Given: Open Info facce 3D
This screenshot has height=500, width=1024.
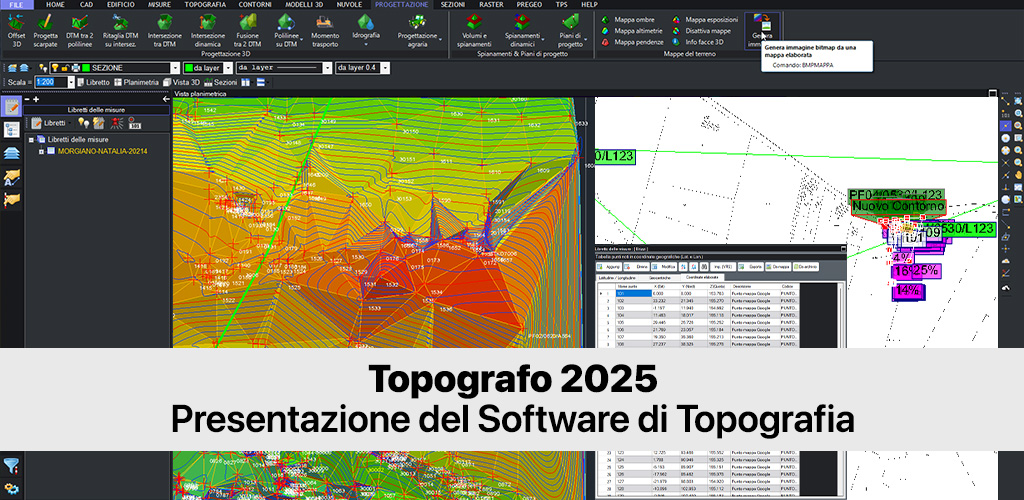Looking at the screenshot, I should click(x=697, y=42).
